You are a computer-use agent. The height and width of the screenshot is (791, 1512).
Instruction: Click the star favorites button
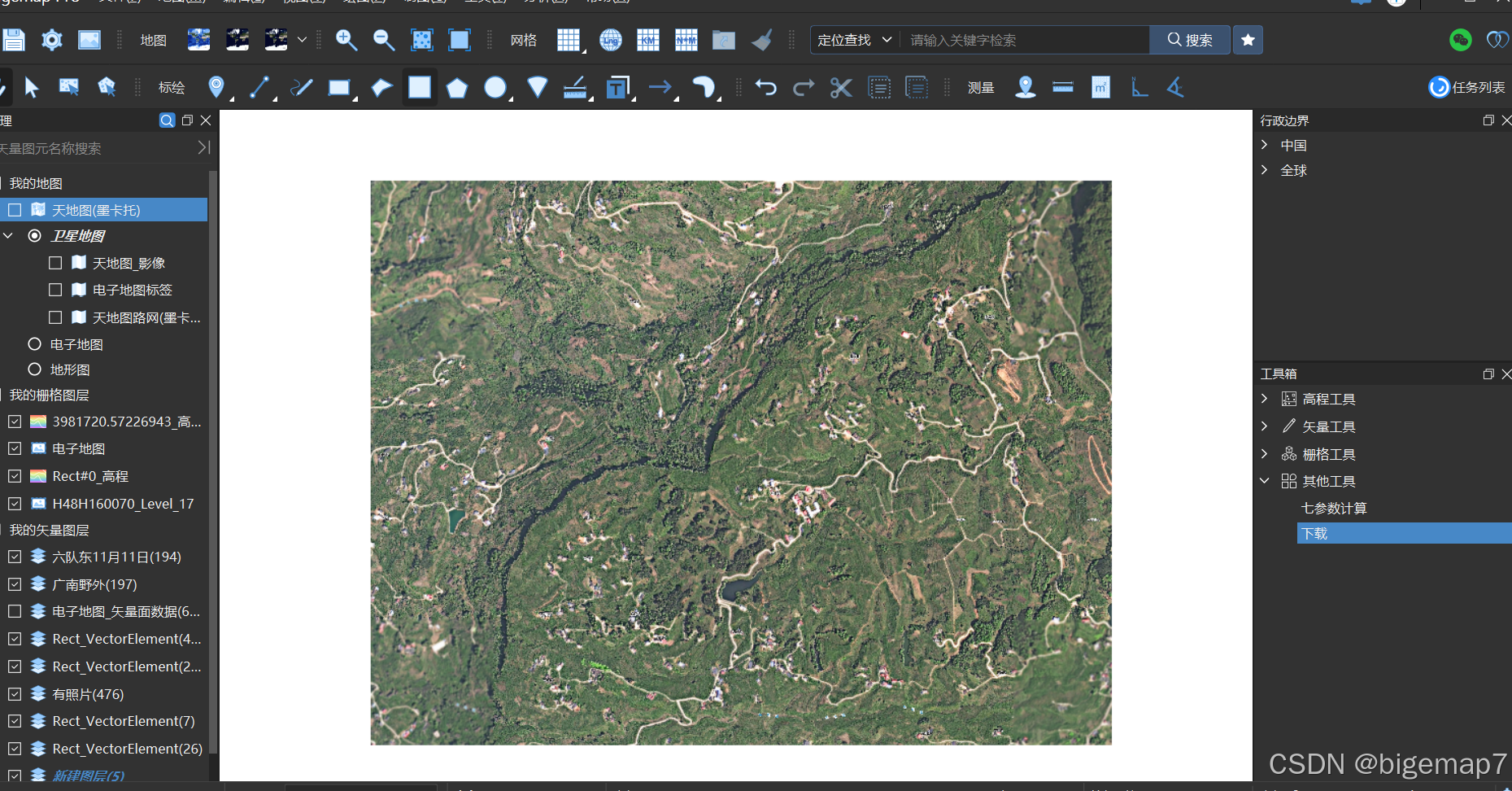1248,40
